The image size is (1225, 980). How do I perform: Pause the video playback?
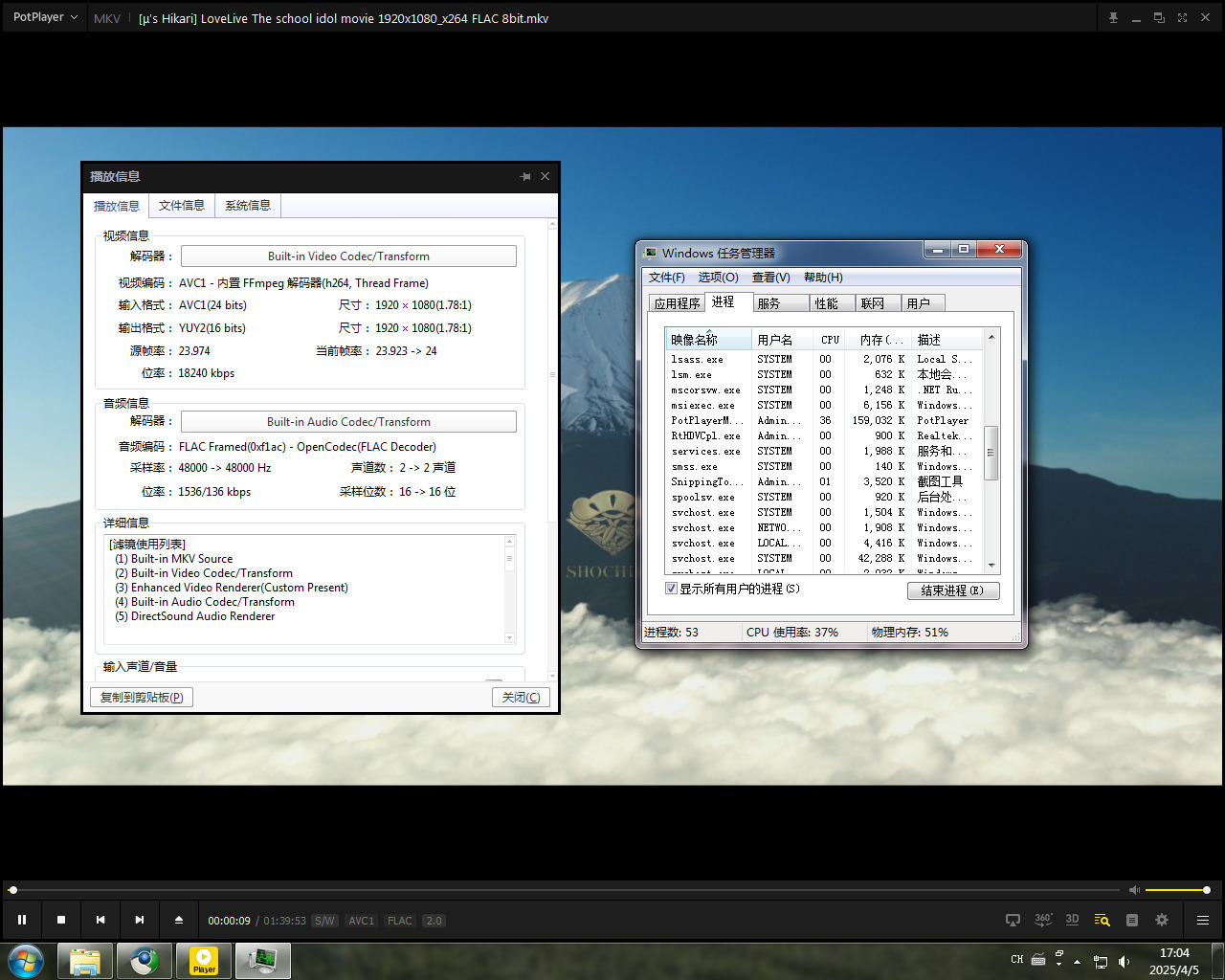(x=22, y=920)
